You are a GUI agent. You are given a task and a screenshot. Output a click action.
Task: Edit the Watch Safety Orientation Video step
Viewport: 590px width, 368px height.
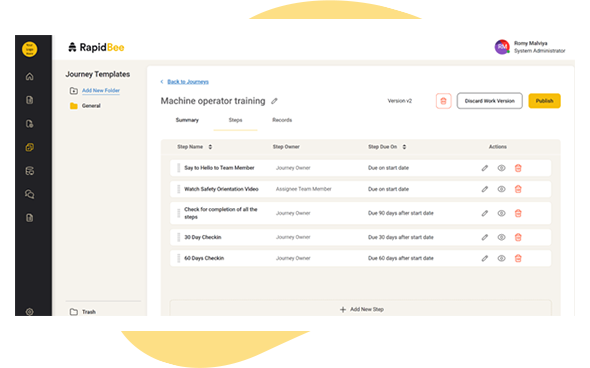click(x=485, y=189)
